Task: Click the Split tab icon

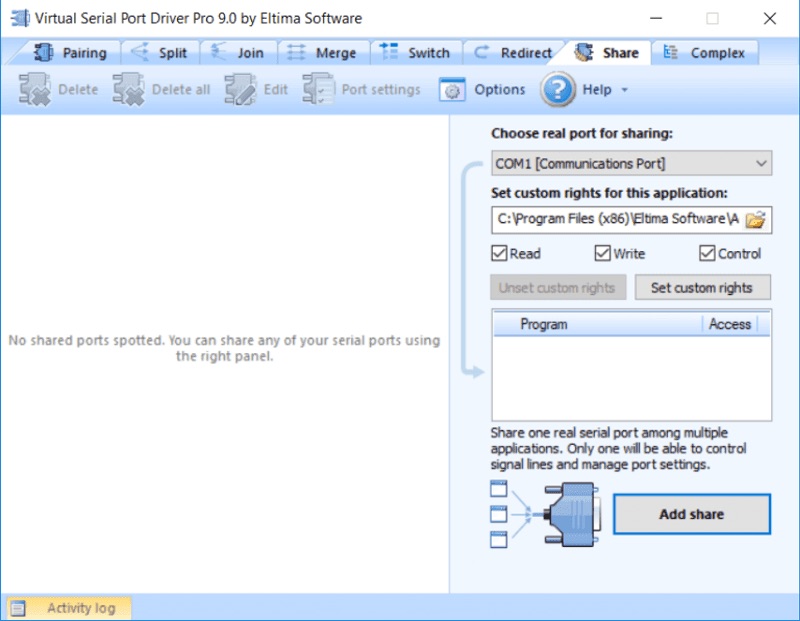Action: (x=140, y=52)
